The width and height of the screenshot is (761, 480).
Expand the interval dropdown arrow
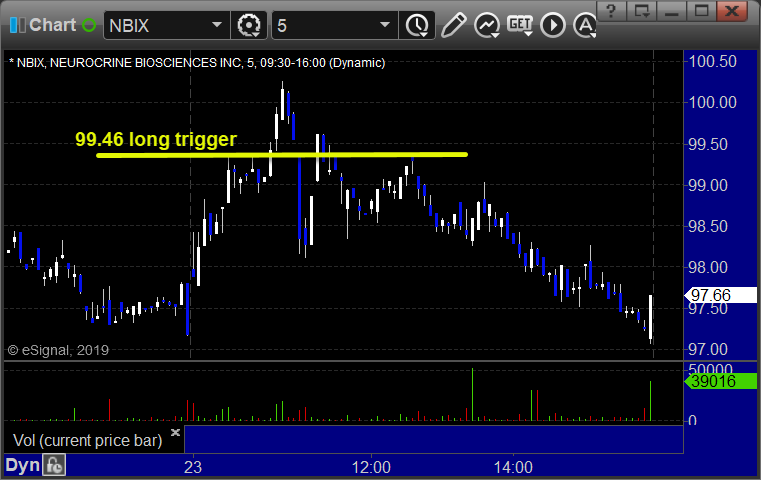[x=384, y=25]
